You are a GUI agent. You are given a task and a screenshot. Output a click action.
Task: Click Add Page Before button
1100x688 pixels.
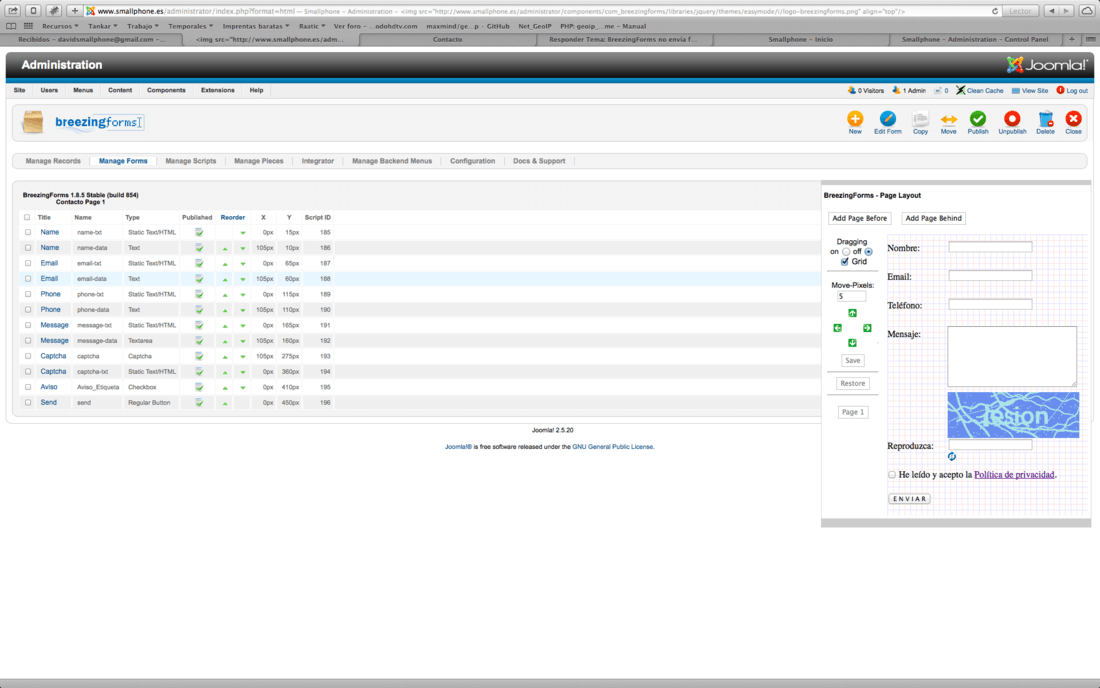point(859,218)
